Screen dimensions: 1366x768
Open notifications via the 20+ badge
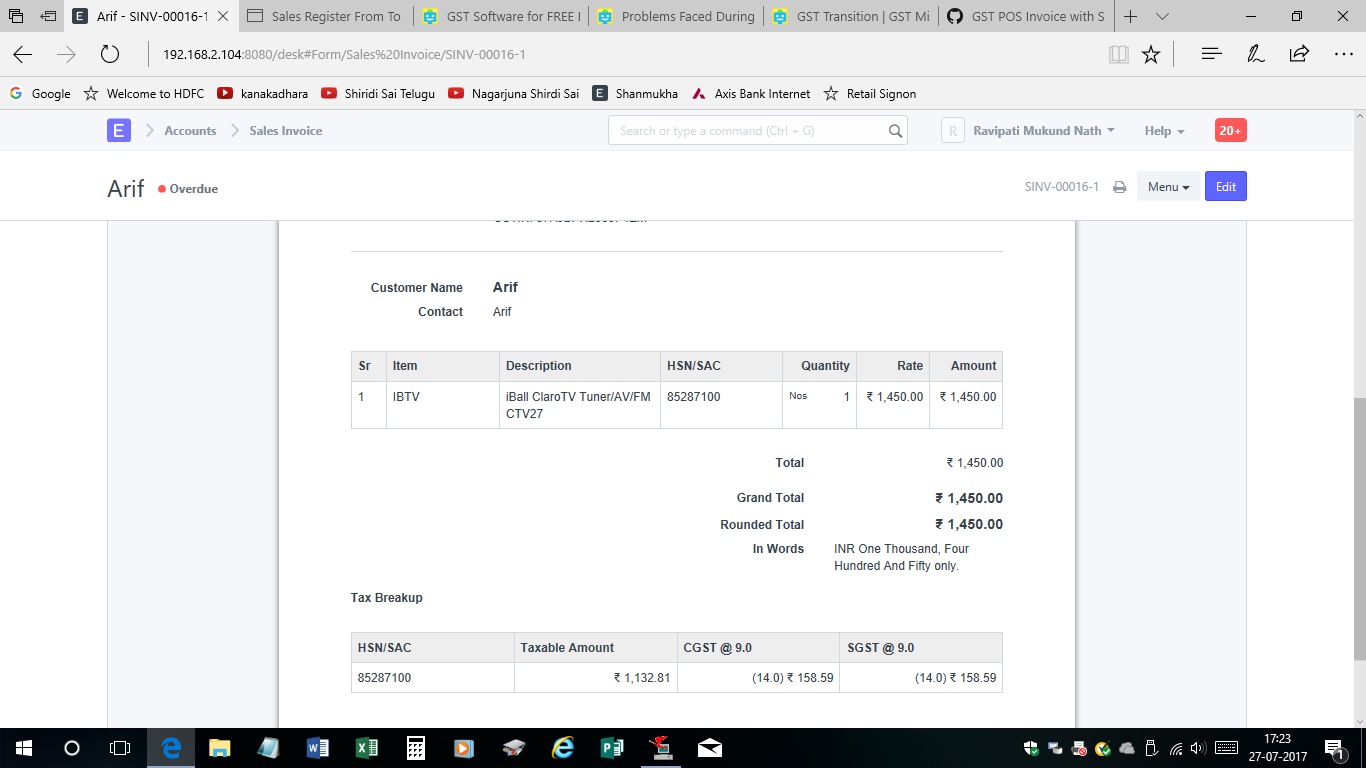(x=1230, y=130)
